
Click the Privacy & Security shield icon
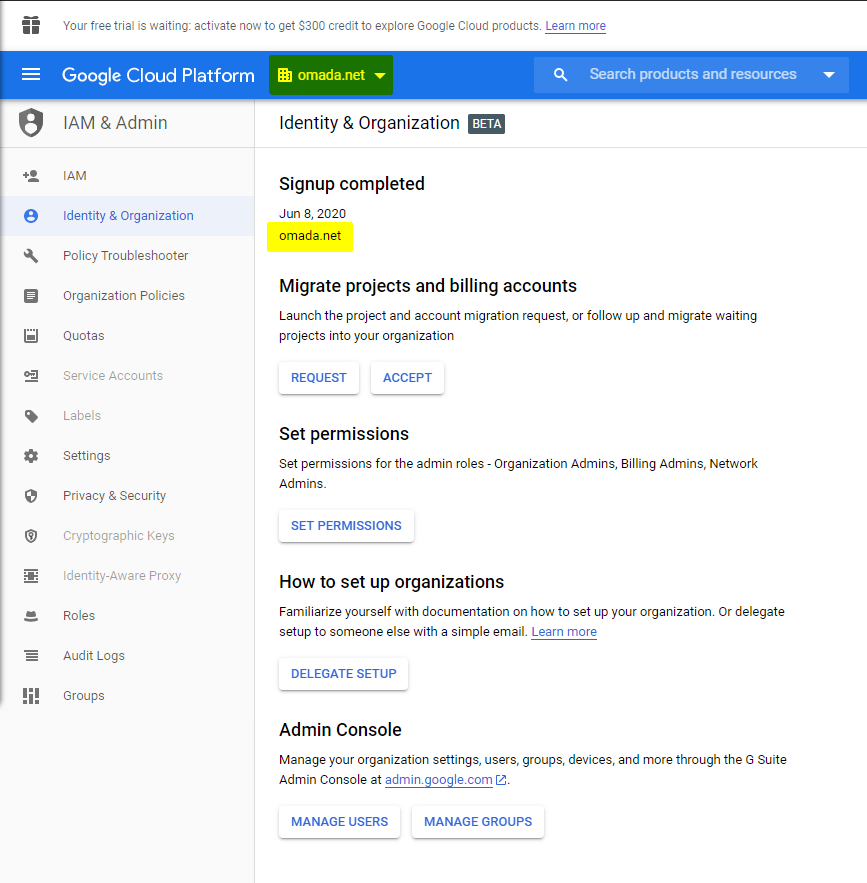tap(31, 496)
